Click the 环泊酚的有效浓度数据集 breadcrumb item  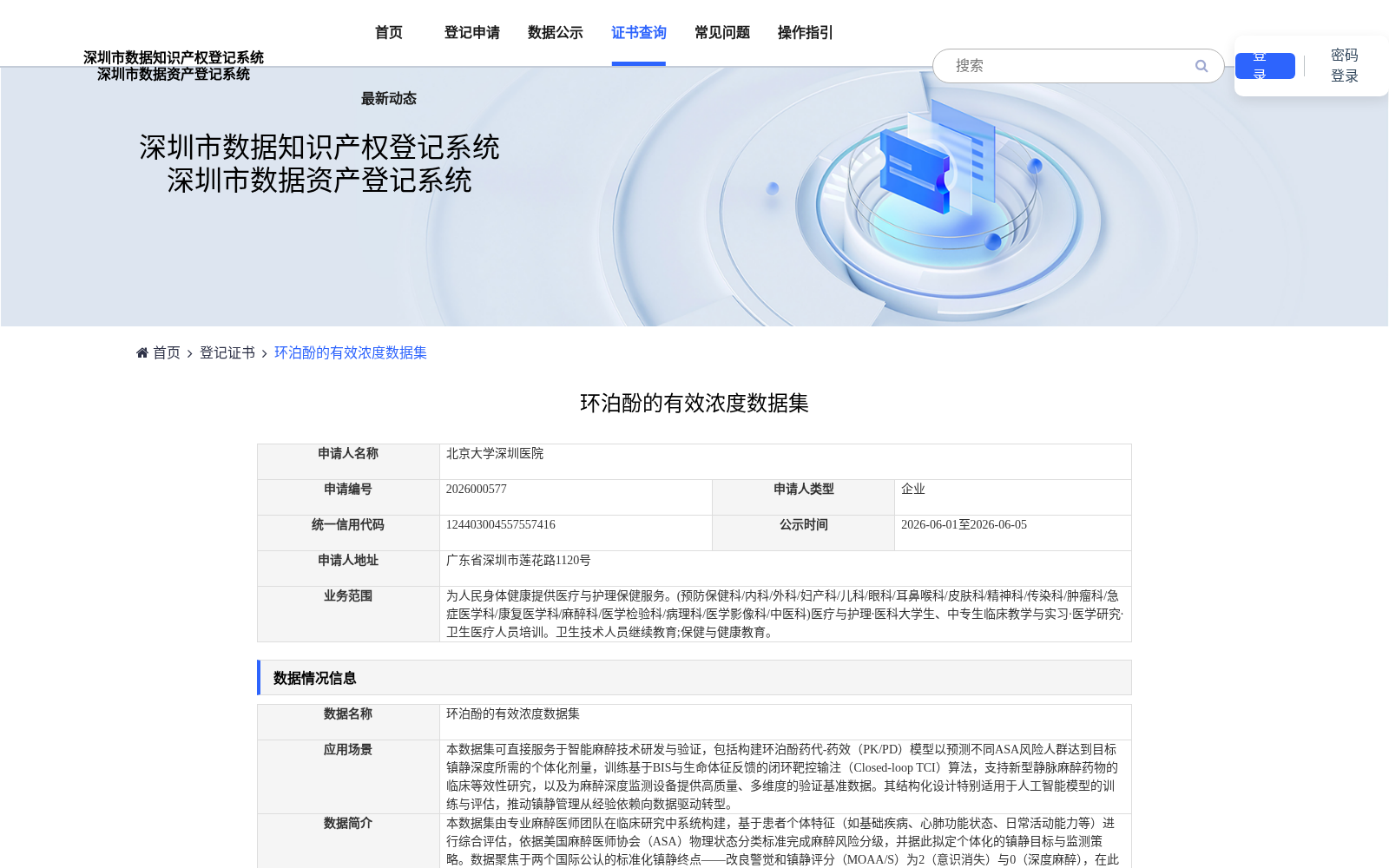click(x=351, y=352)
